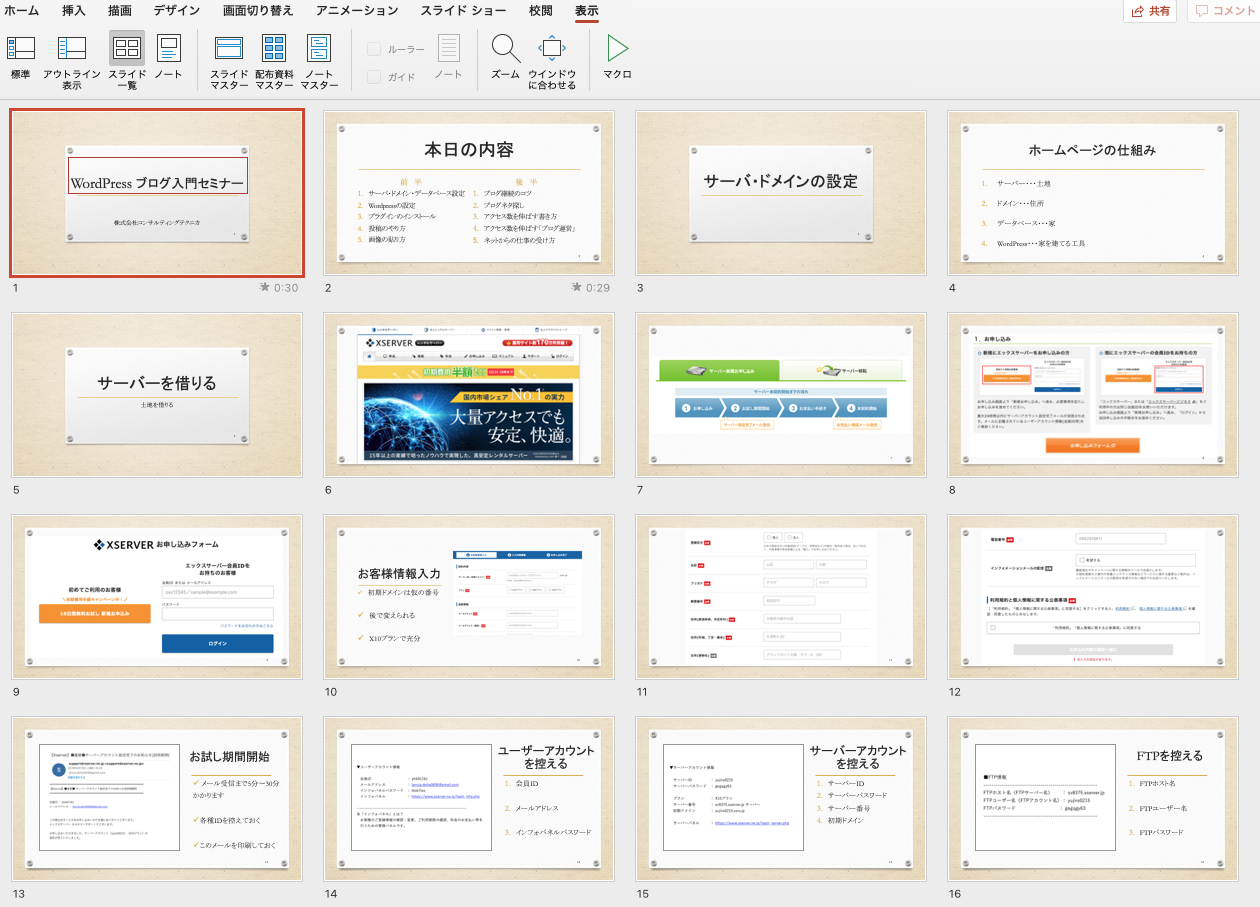Select slide 1 WordPress ブログ入門セミナー thumbnail
Screen dimensions: 1260x907
tap(157, 192)
